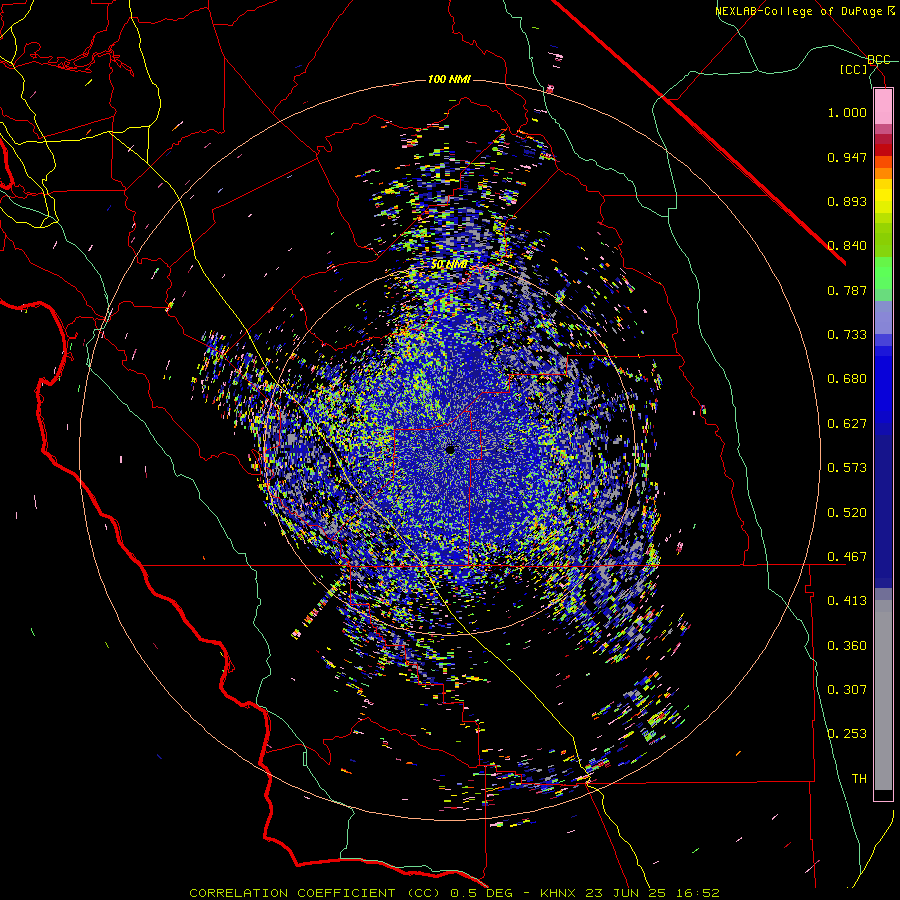900x900 pixels.
Task: Click the 0.413 legend value
Action: point(847,601)
